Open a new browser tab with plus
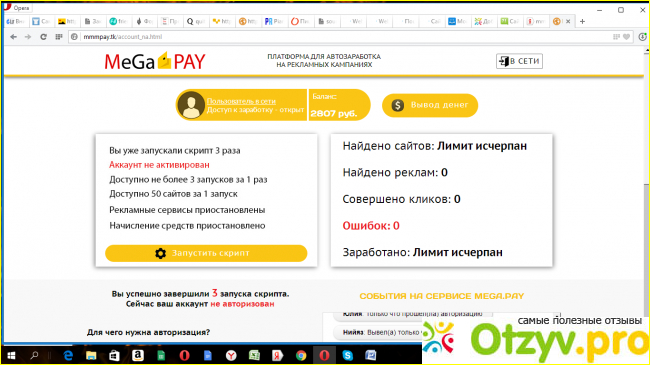This screenshot has width=650, height=365. tap(582, 22)
